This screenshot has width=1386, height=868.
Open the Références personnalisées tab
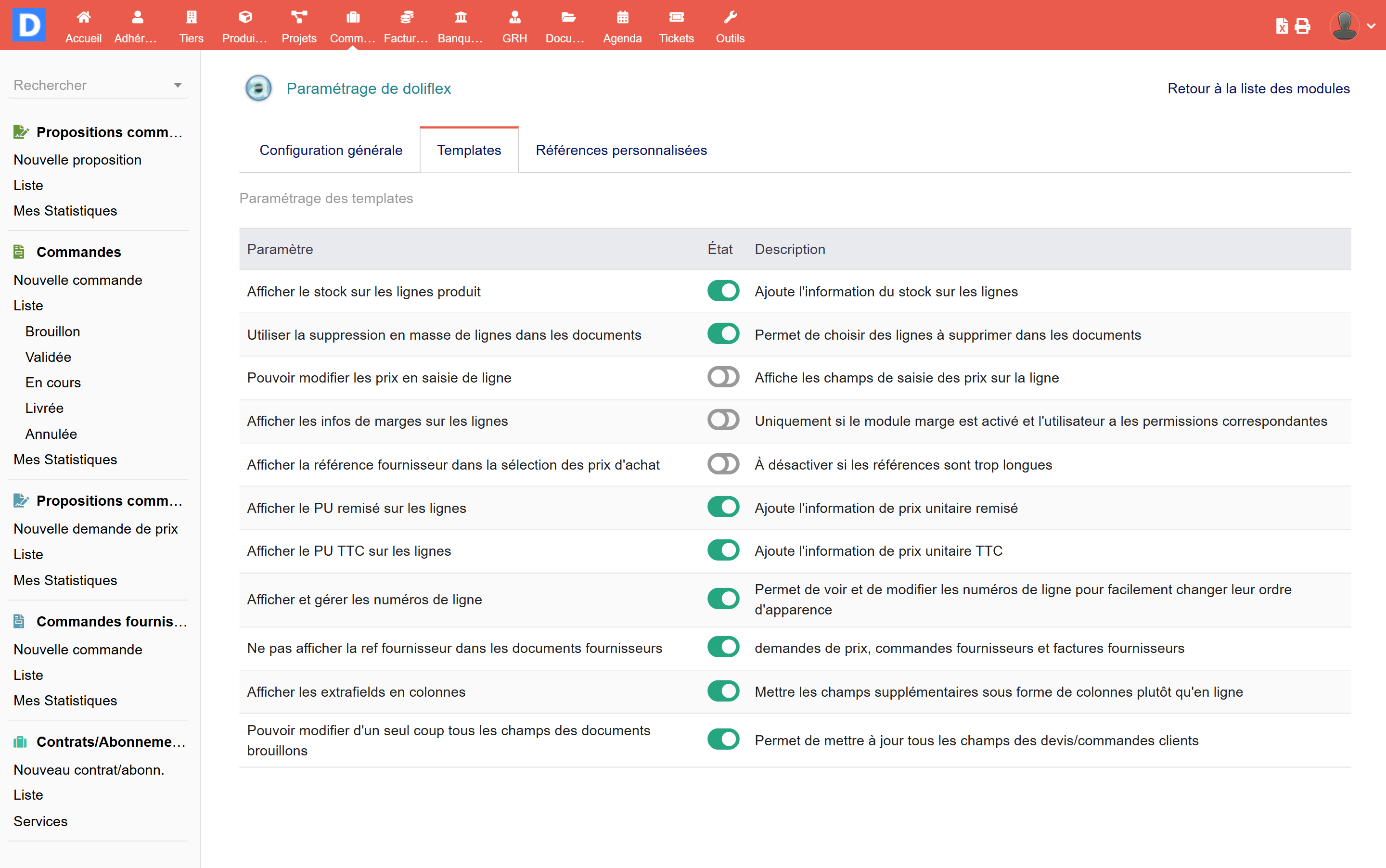coord(621,150)
